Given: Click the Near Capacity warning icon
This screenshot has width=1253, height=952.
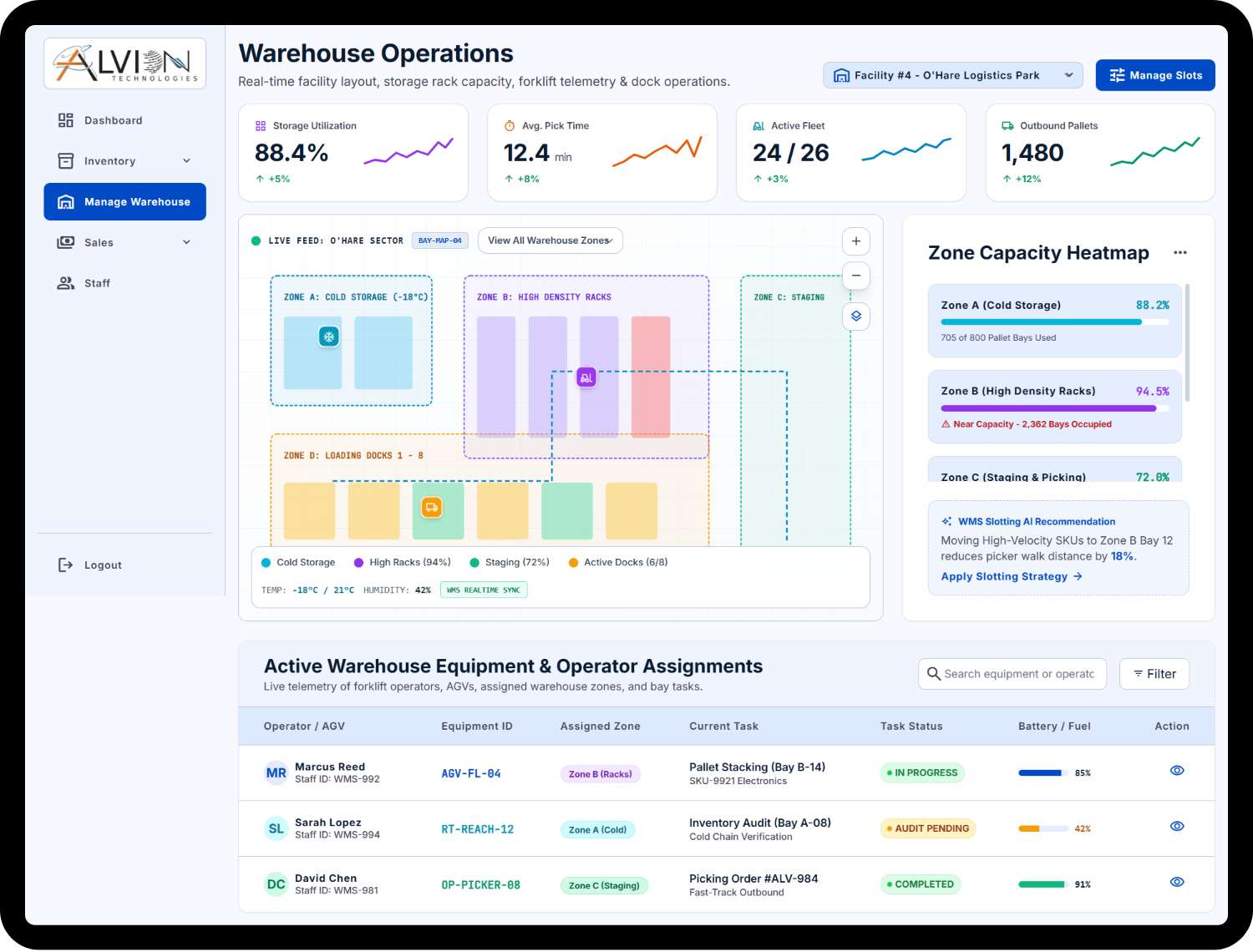Looking at the screenshot, I should pyautogui.click(x=946, y=424).
